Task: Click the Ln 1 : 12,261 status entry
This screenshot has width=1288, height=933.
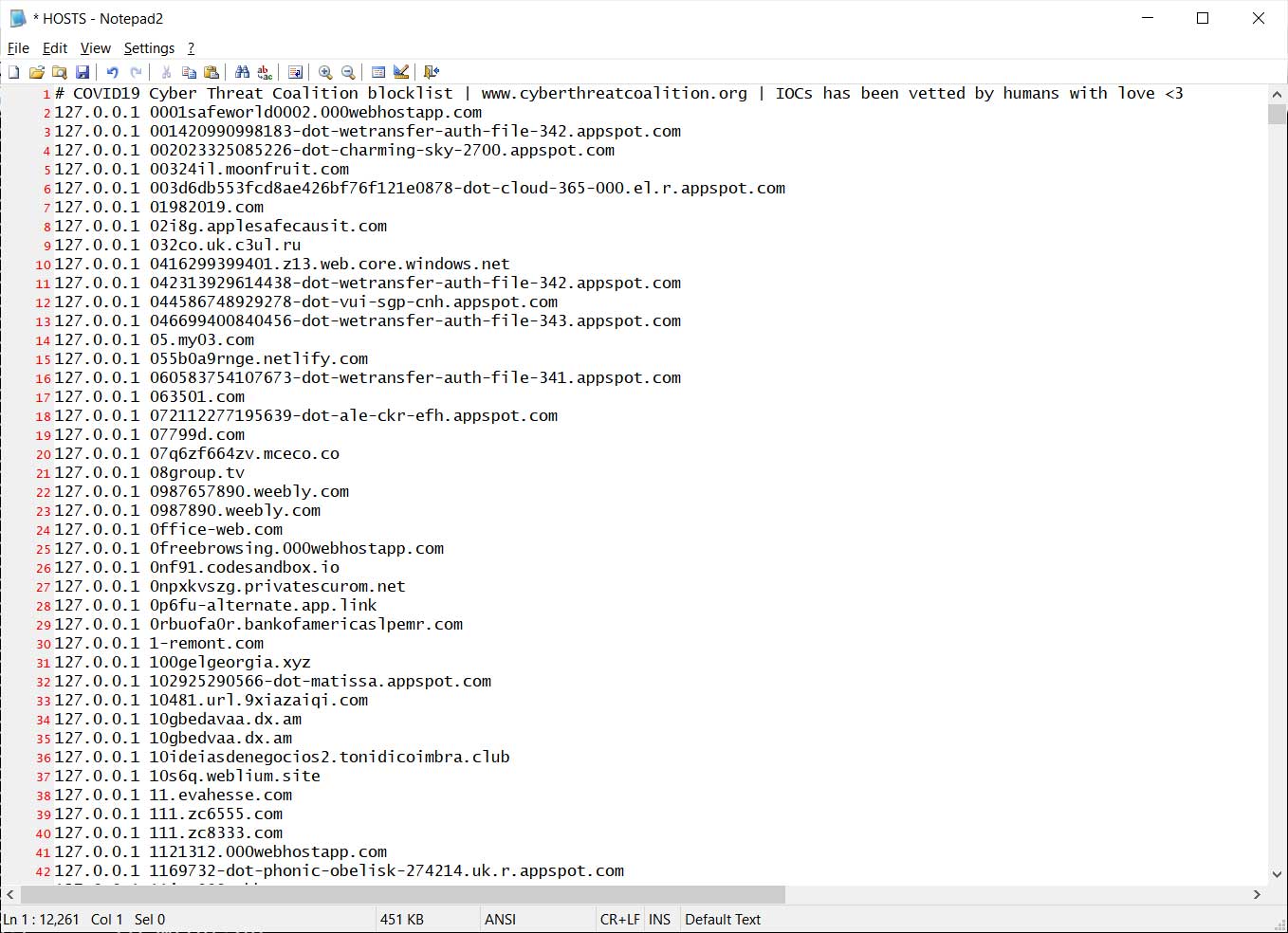Action: click(42, 920)
